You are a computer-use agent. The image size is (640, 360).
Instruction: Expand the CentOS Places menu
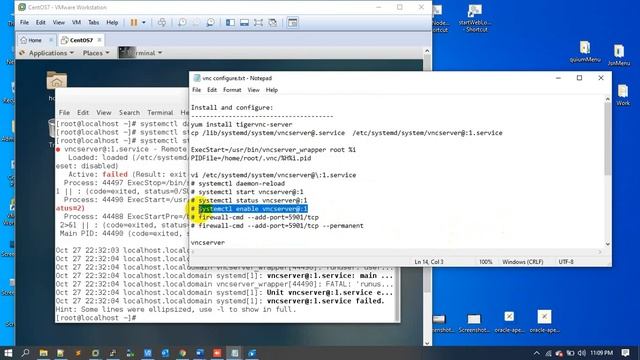point(96,53)
